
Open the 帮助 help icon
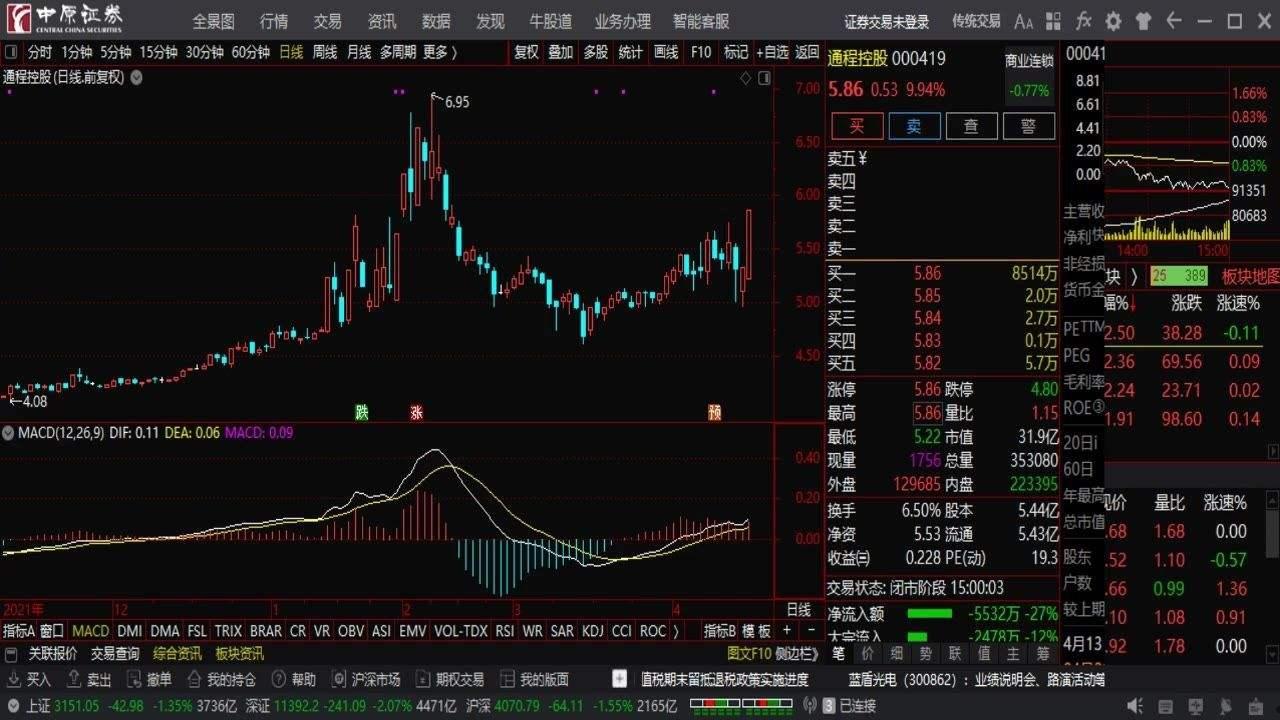click(x=277, y=679)
